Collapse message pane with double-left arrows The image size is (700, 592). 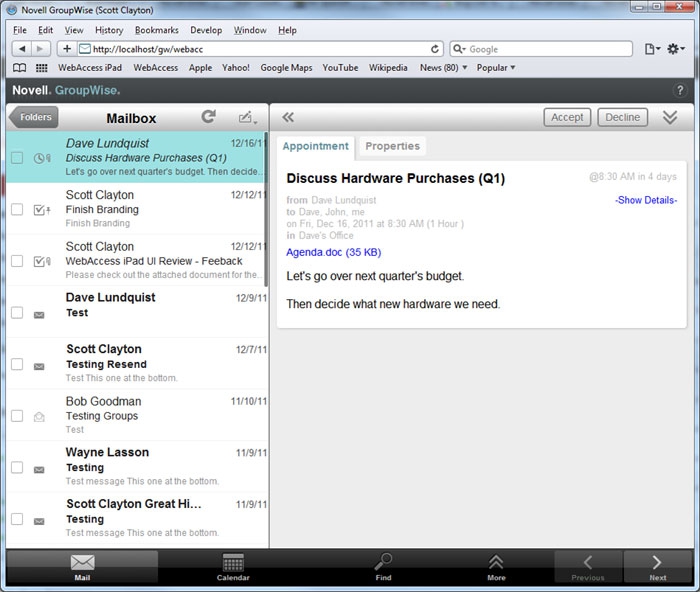point(288,117)
